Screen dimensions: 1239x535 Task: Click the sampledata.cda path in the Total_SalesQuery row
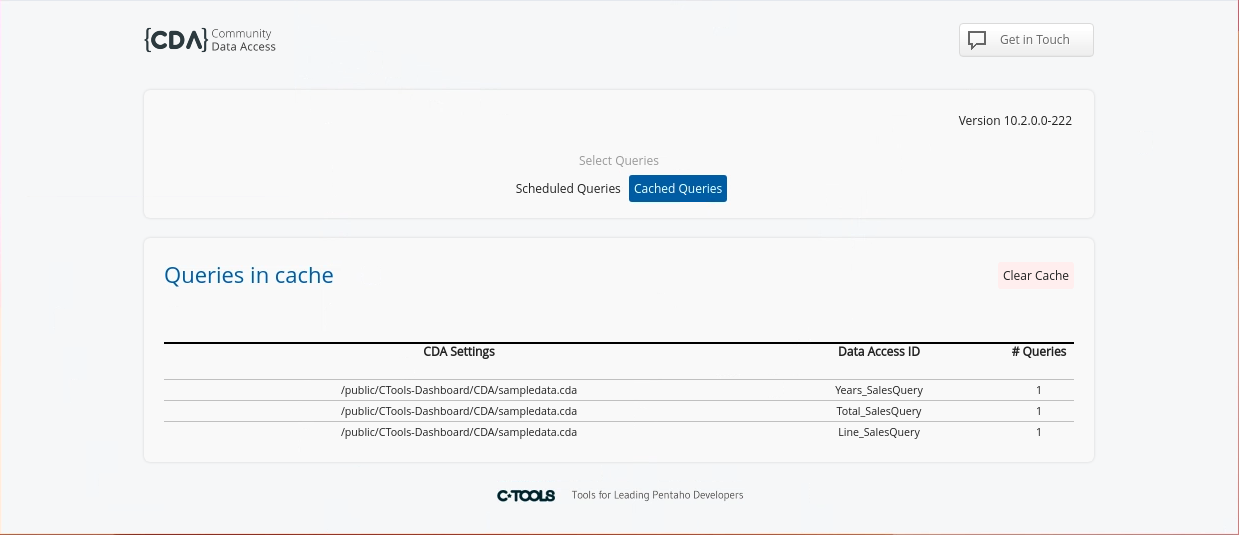459,411
